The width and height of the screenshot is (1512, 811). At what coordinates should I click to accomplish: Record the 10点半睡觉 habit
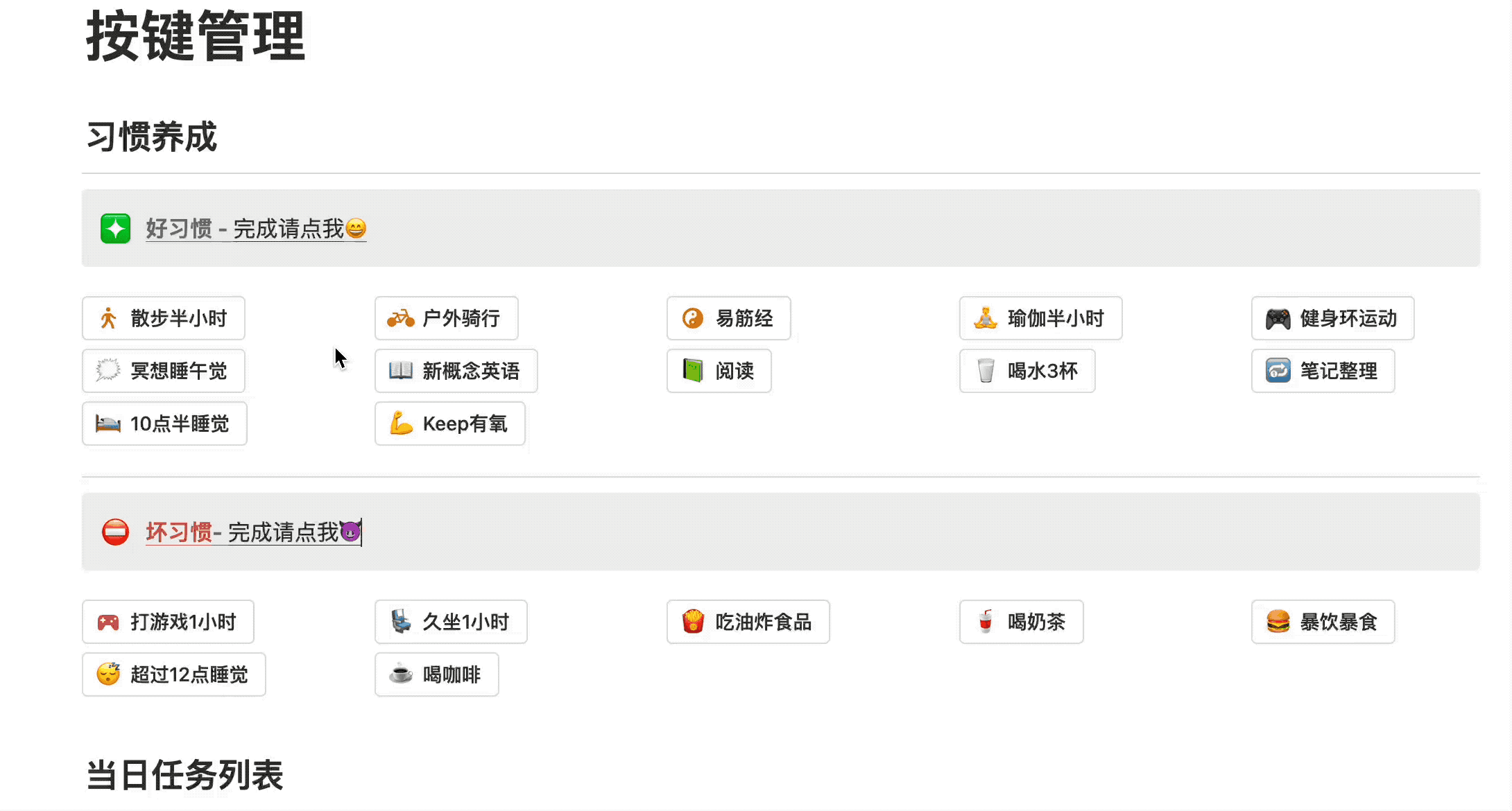(164, 424)
